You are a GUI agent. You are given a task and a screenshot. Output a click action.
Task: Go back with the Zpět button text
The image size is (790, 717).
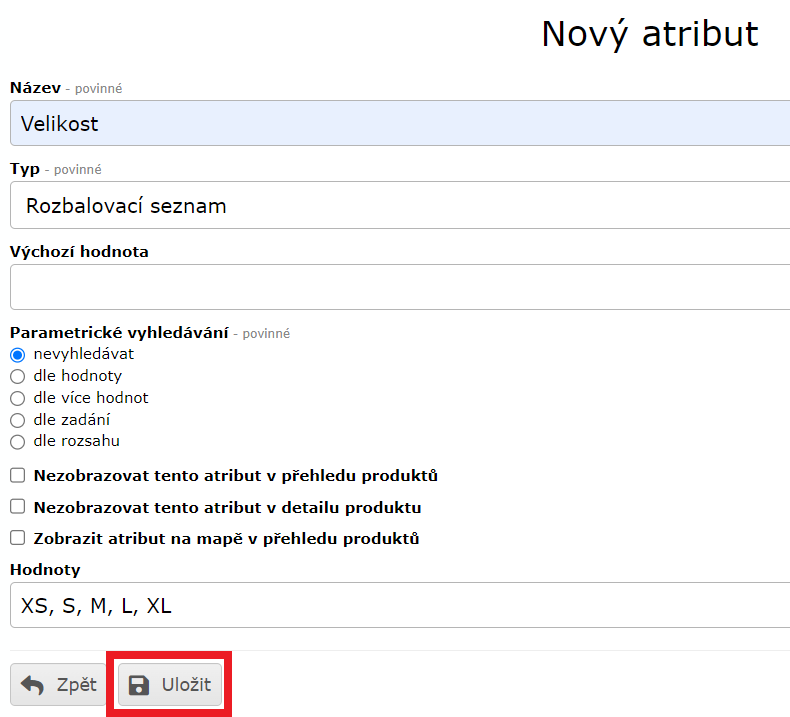pos(76,685)
